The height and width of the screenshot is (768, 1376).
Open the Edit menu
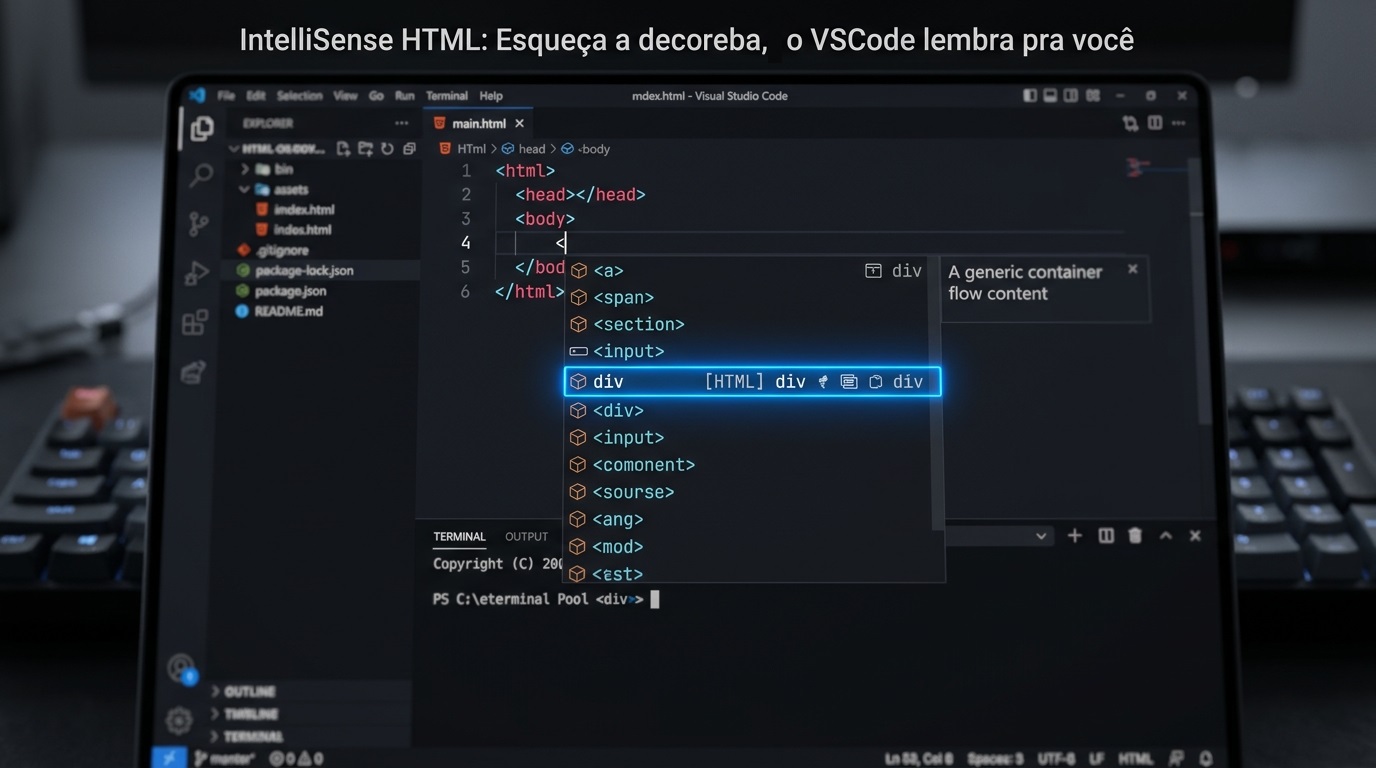coord(256,96)
